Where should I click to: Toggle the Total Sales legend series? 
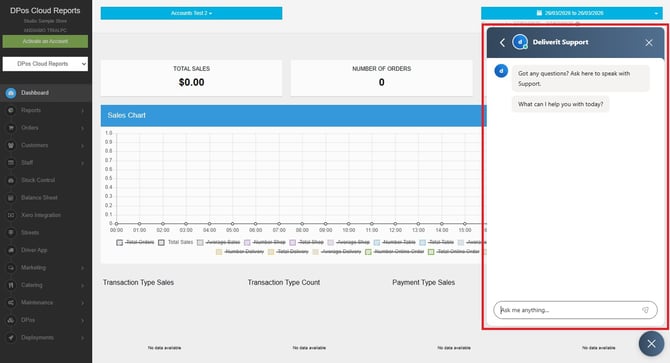[176, 242]
